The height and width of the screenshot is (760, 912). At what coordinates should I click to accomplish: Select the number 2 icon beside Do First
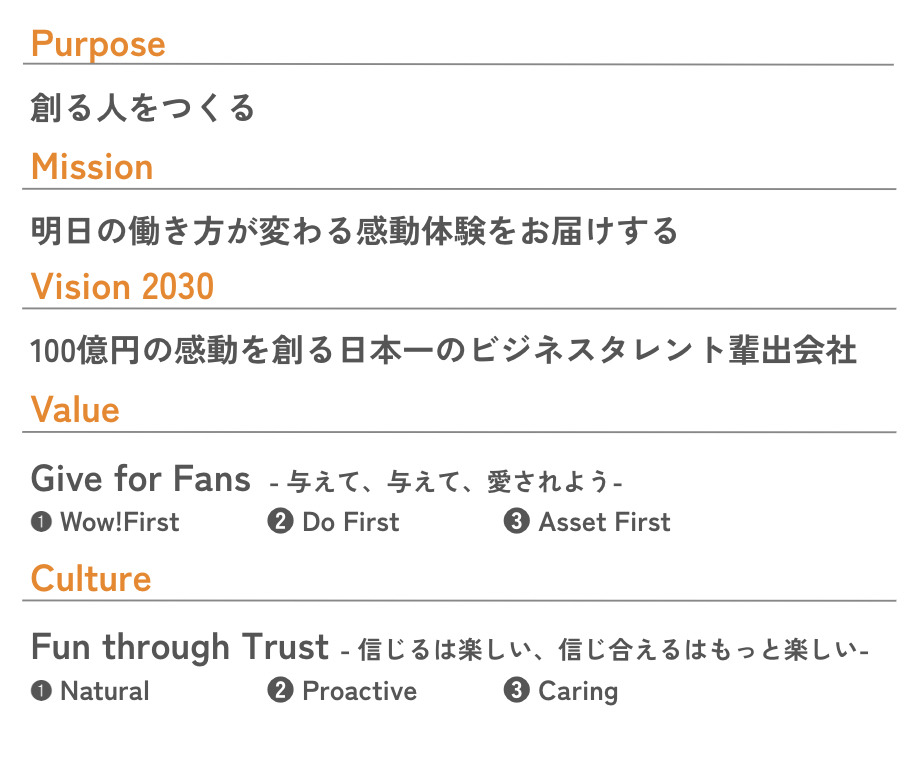[x=280, y=521]
